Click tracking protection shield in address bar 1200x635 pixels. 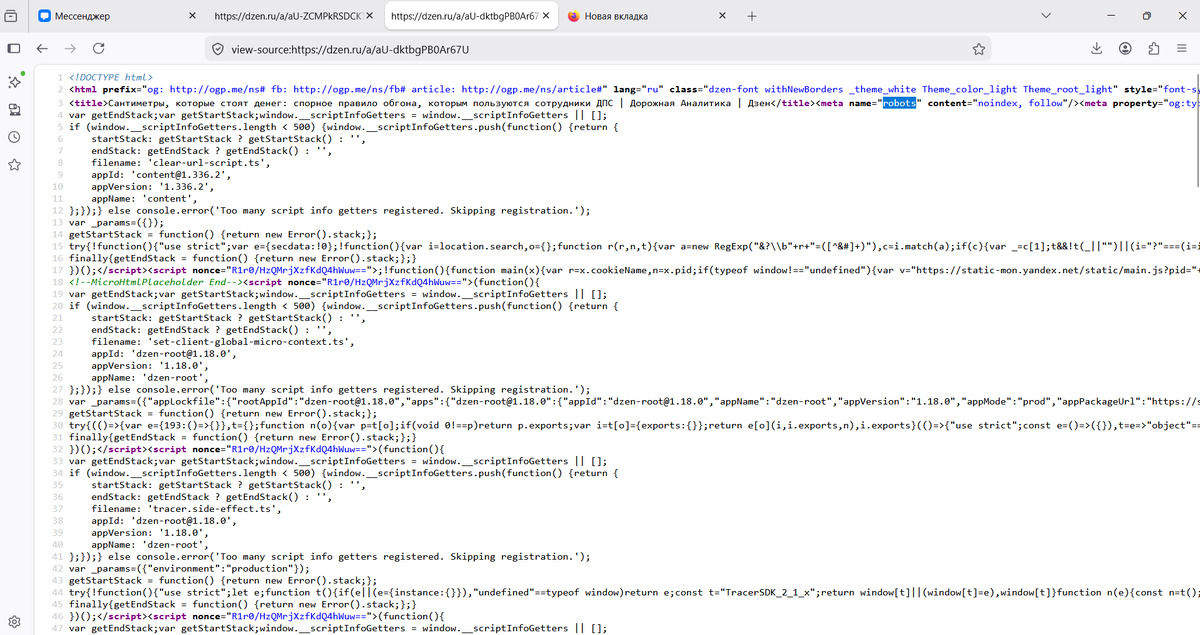[x=217, y=48]
